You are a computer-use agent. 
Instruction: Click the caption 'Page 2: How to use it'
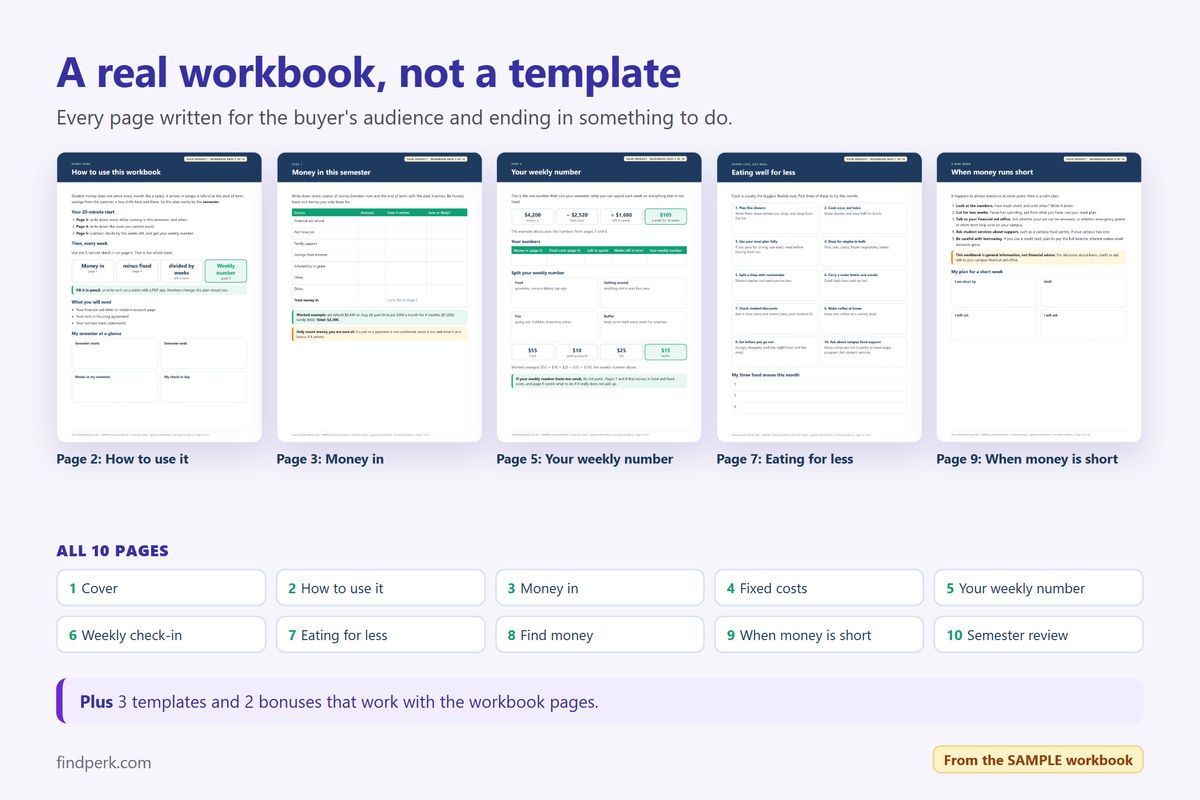(x=122, y=459)
